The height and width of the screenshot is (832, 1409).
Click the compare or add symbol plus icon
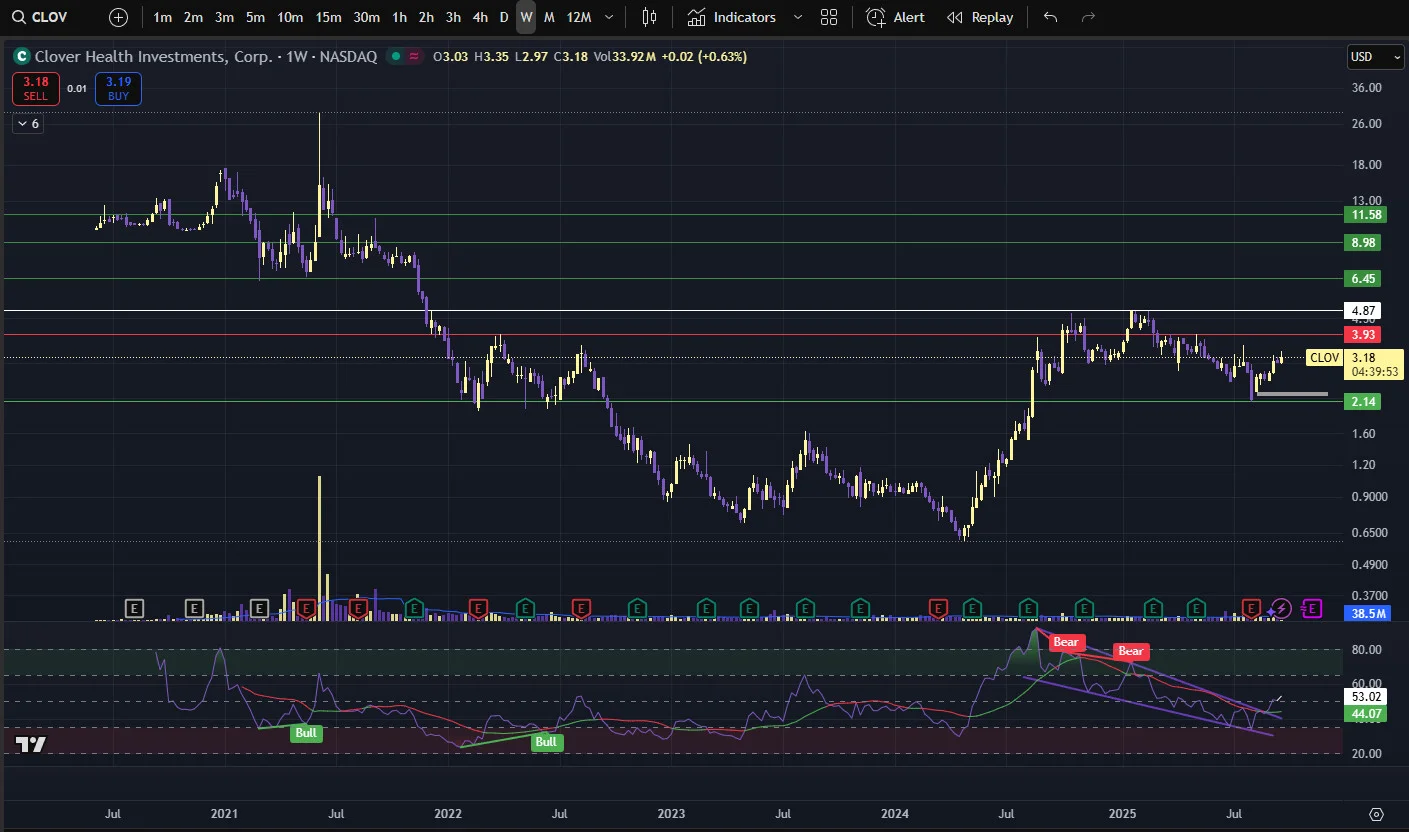(x=119, y=17)
